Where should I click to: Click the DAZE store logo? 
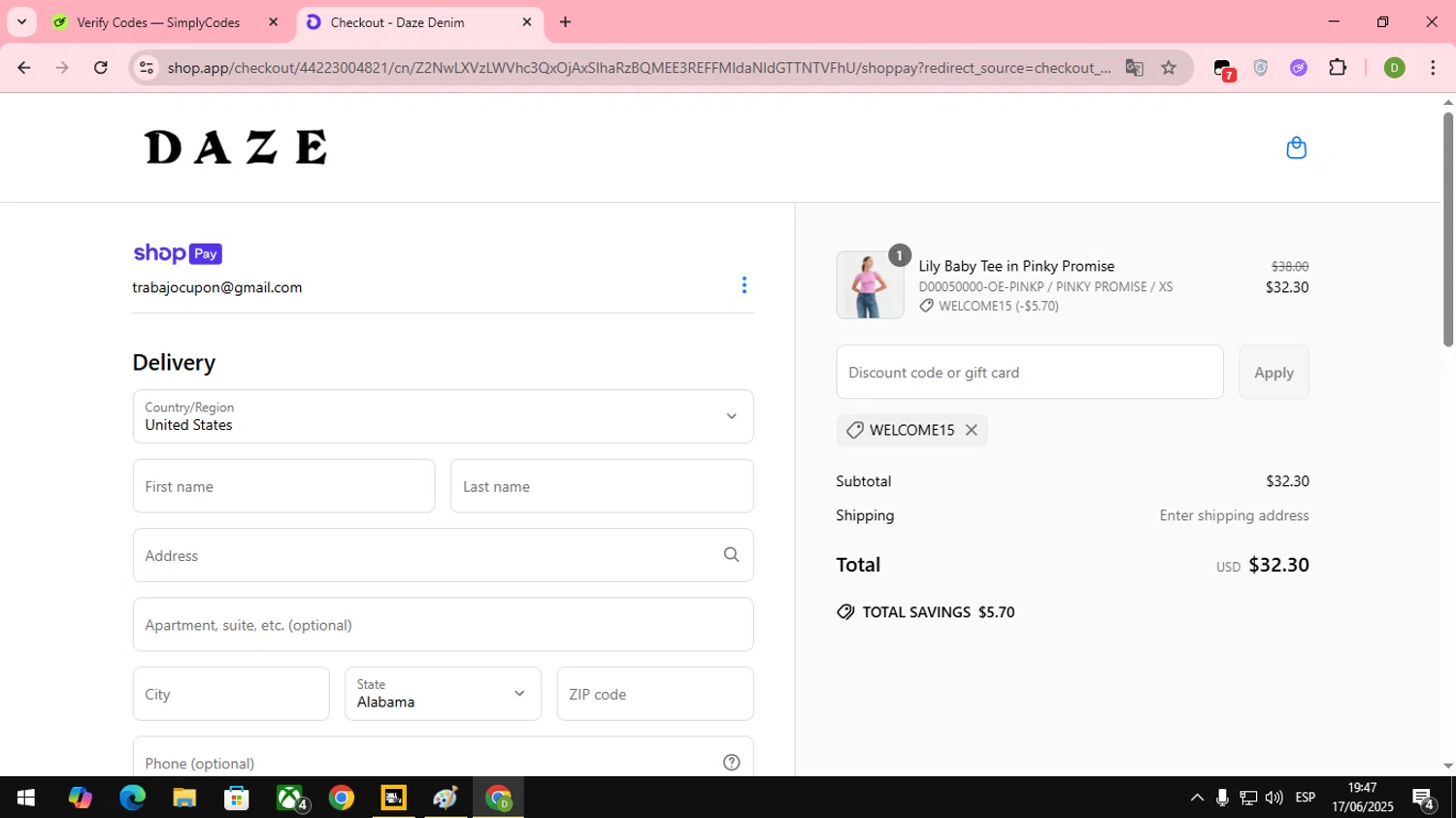236,147
